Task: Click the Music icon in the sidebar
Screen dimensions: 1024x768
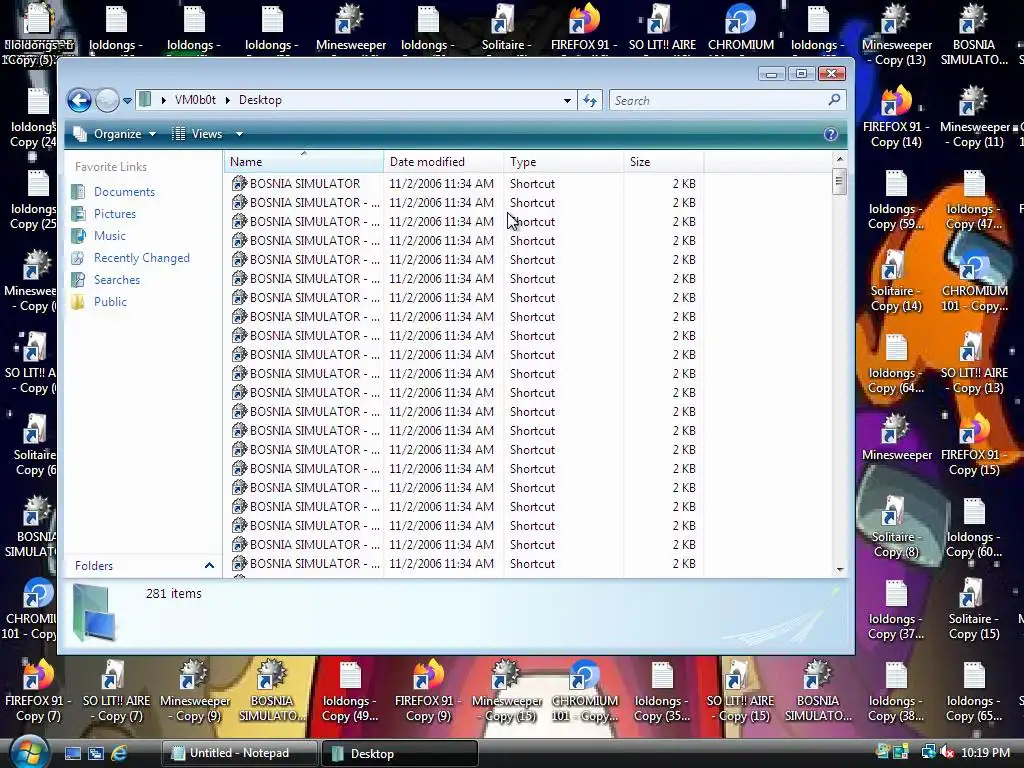Action: (x=78, y=236)
